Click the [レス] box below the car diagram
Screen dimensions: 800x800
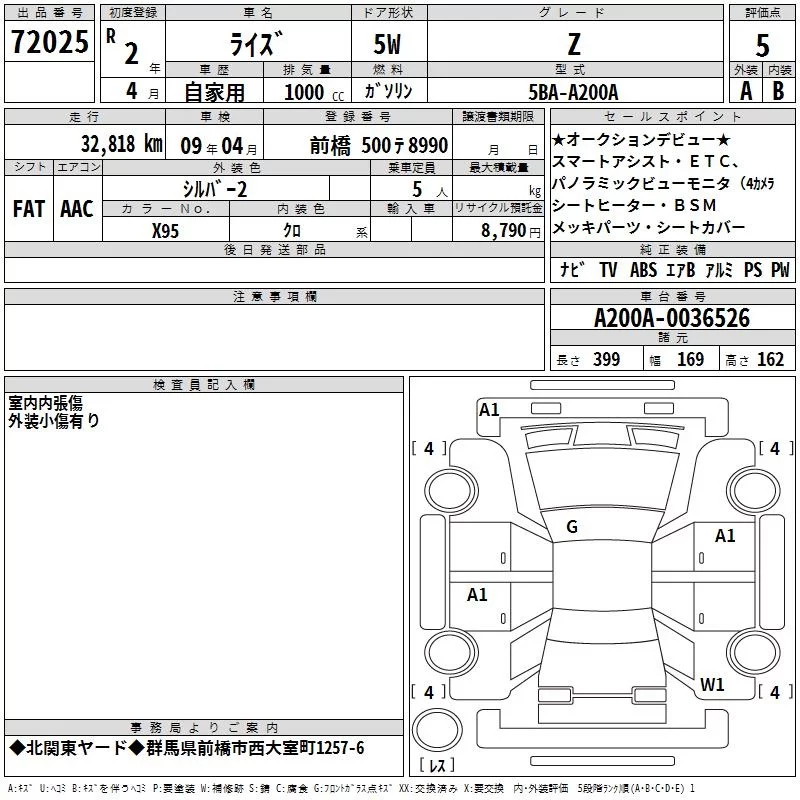tap(437, 767)
